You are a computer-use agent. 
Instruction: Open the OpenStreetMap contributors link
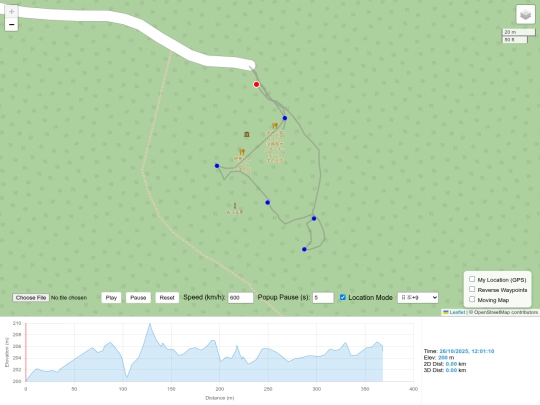(x=506, y=312)
